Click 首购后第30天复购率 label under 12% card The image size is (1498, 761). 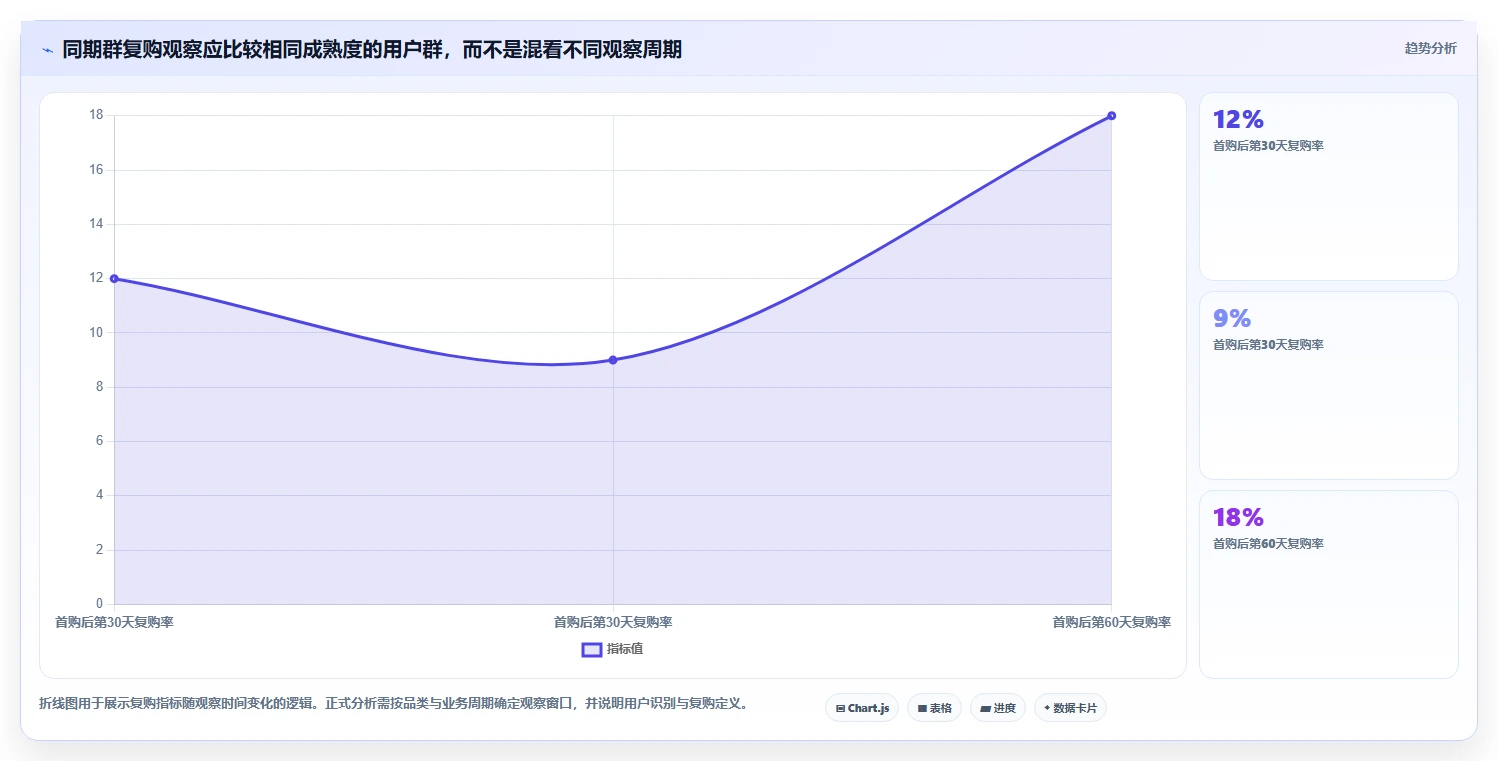(x=1268, y=146)
